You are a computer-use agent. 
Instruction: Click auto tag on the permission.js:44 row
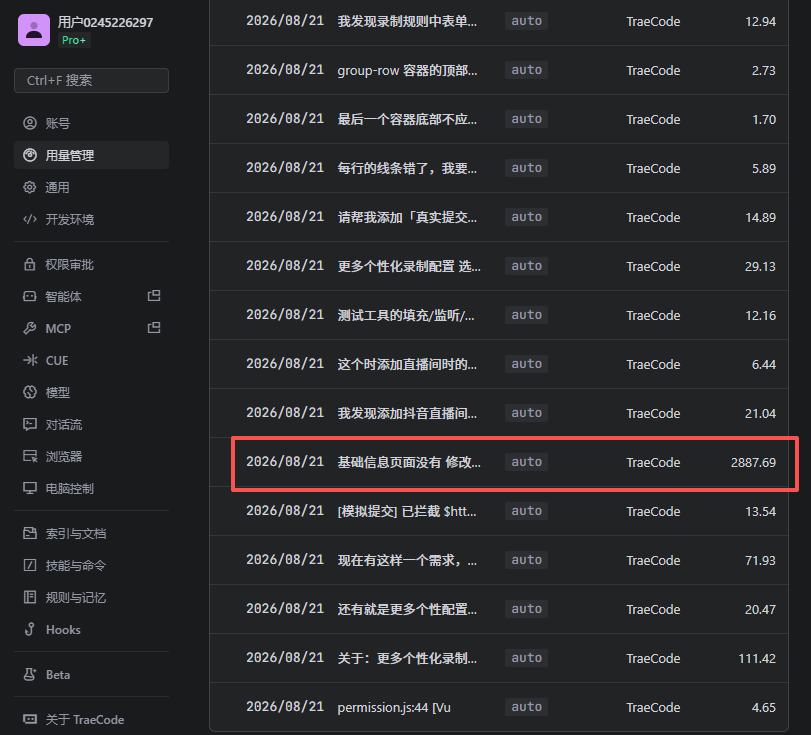tap(527, 707)
